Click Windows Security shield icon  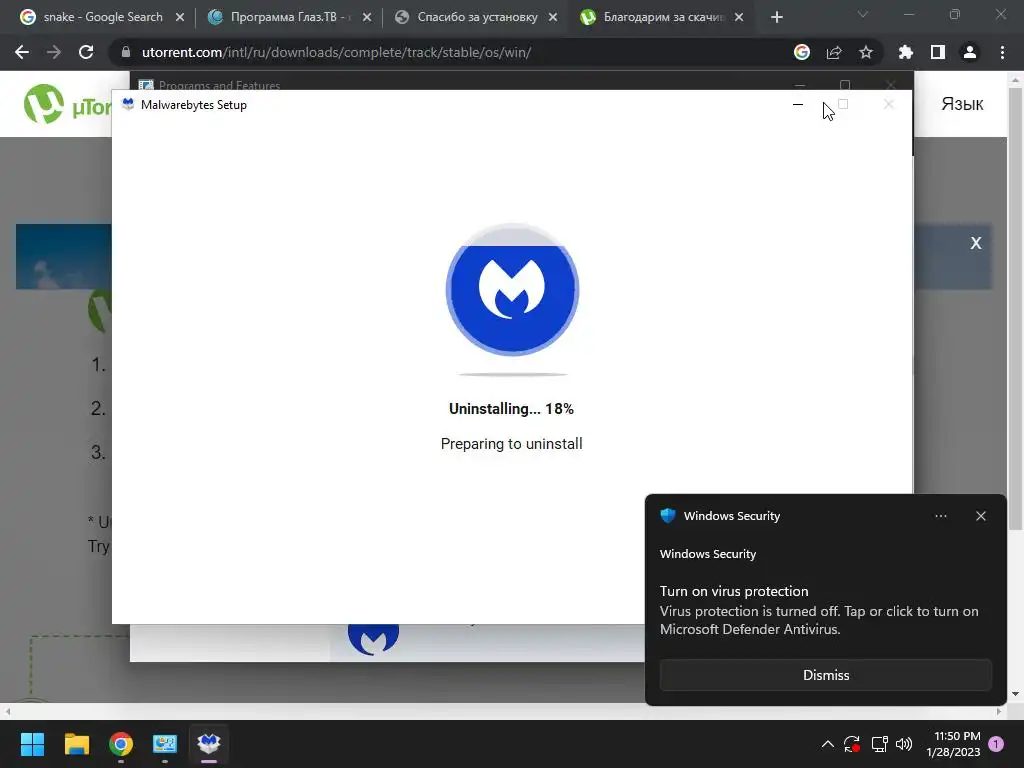[667, 515]
